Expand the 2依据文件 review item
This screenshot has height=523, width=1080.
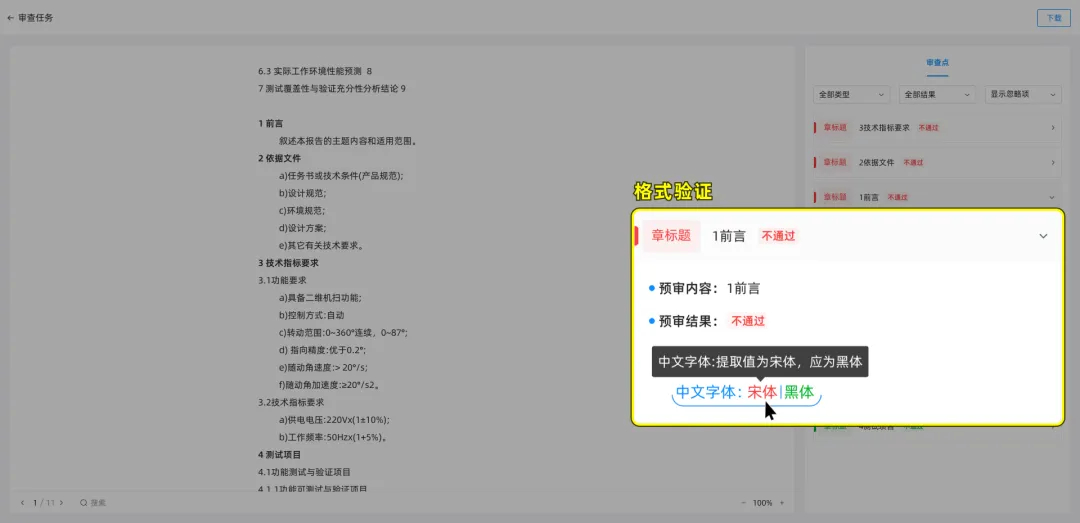click(1052, 162)
